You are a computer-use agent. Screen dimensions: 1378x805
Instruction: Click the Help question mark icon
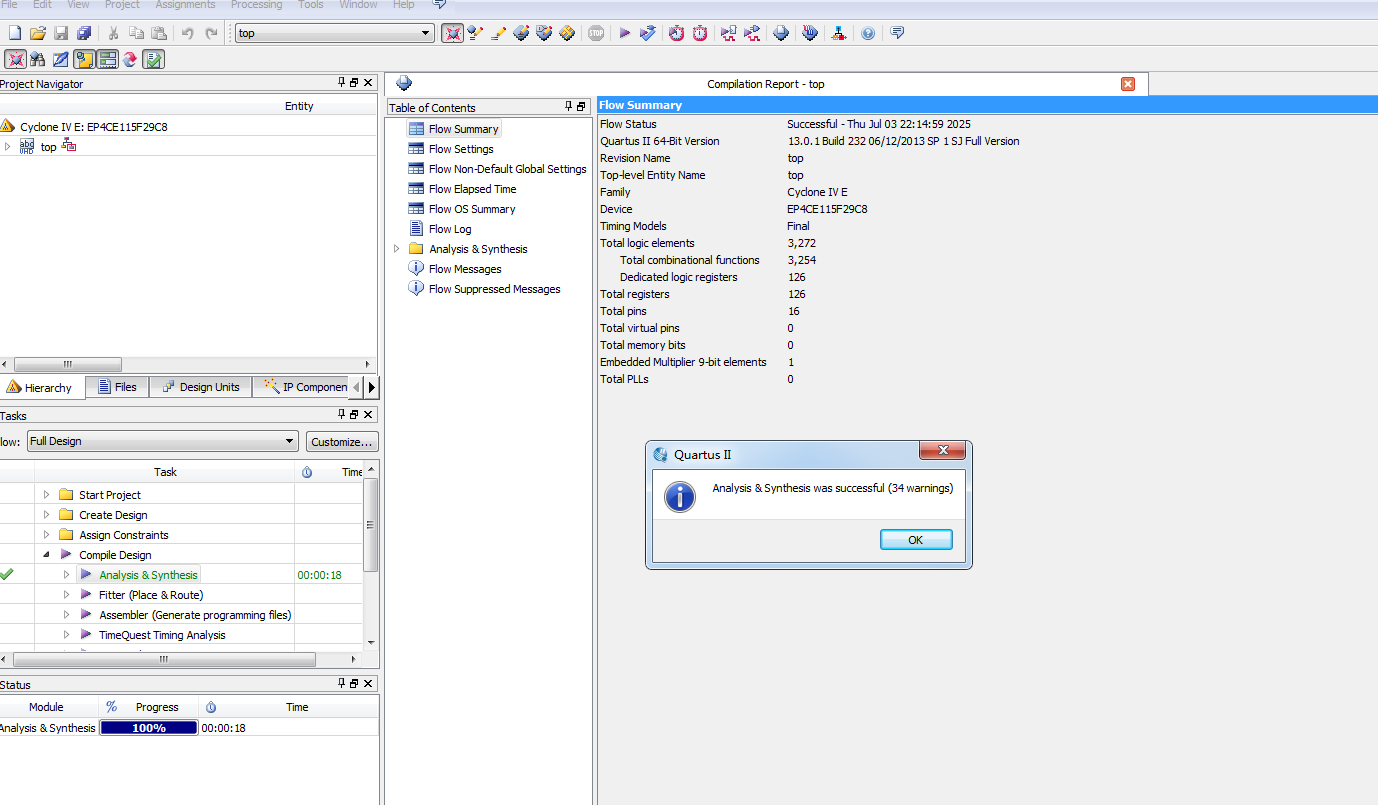(867, 33)
